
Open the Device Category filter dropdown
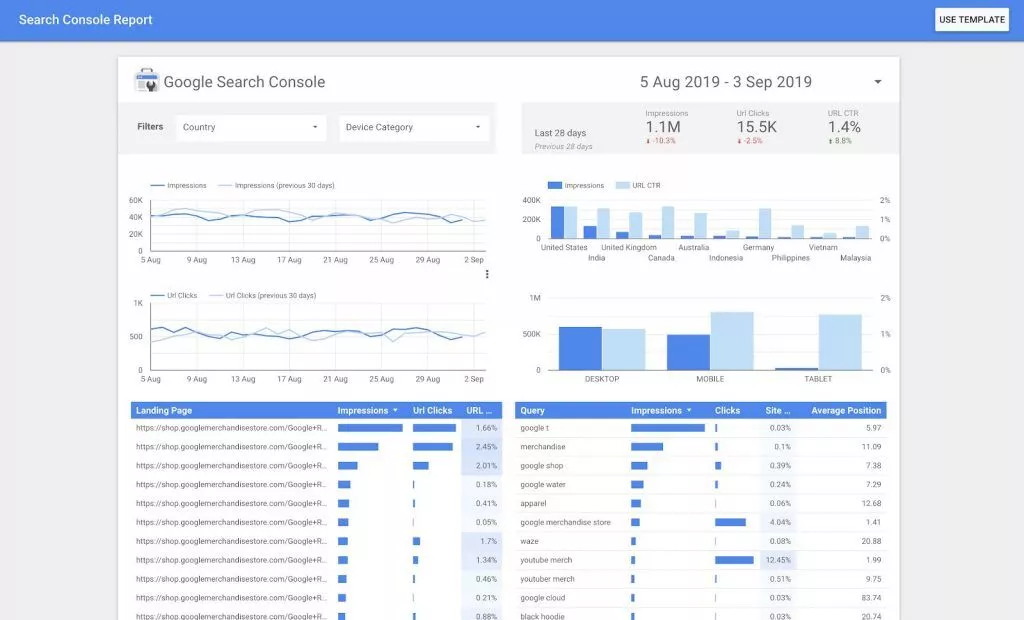tap(411, 127)
